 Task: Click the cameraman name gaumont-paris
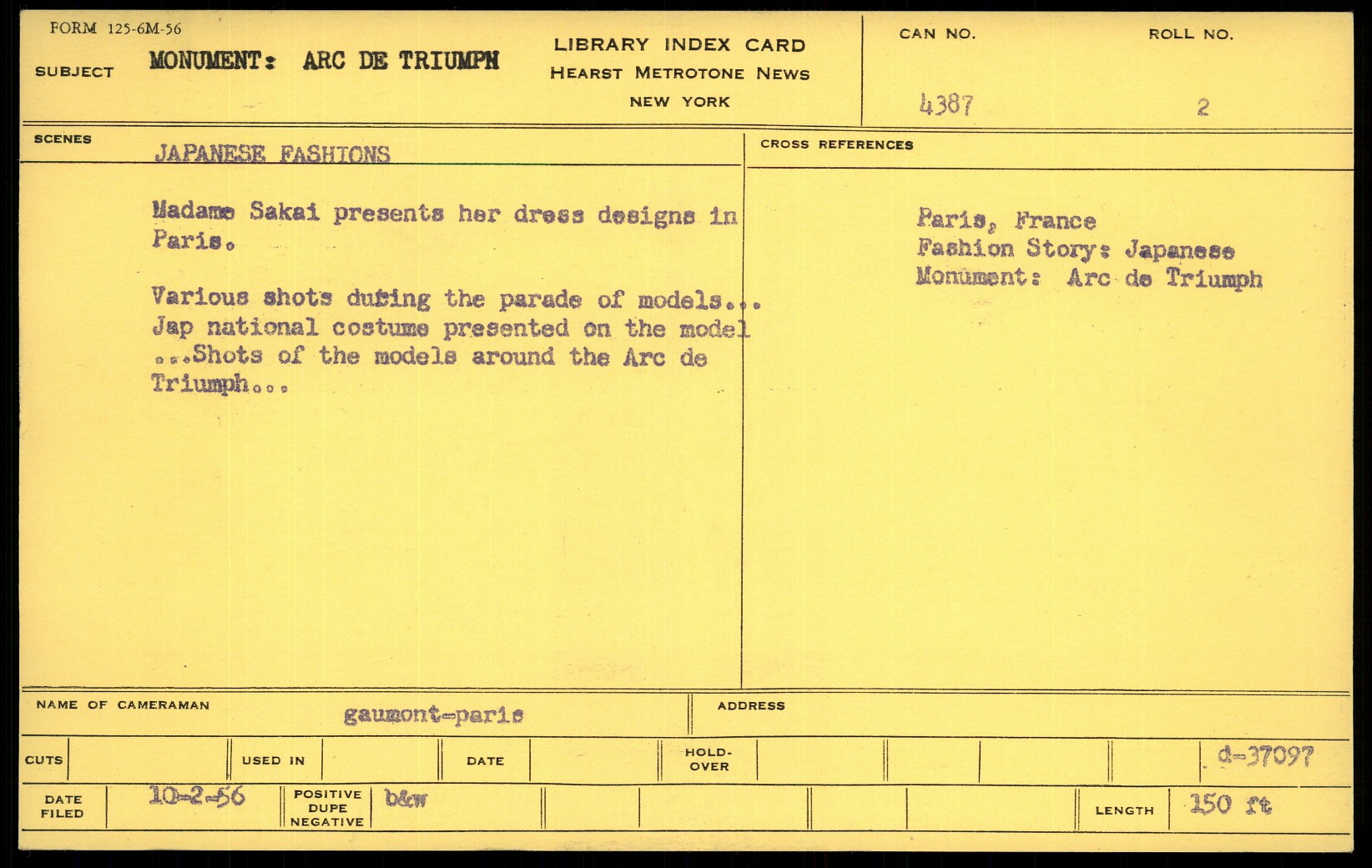433,715
